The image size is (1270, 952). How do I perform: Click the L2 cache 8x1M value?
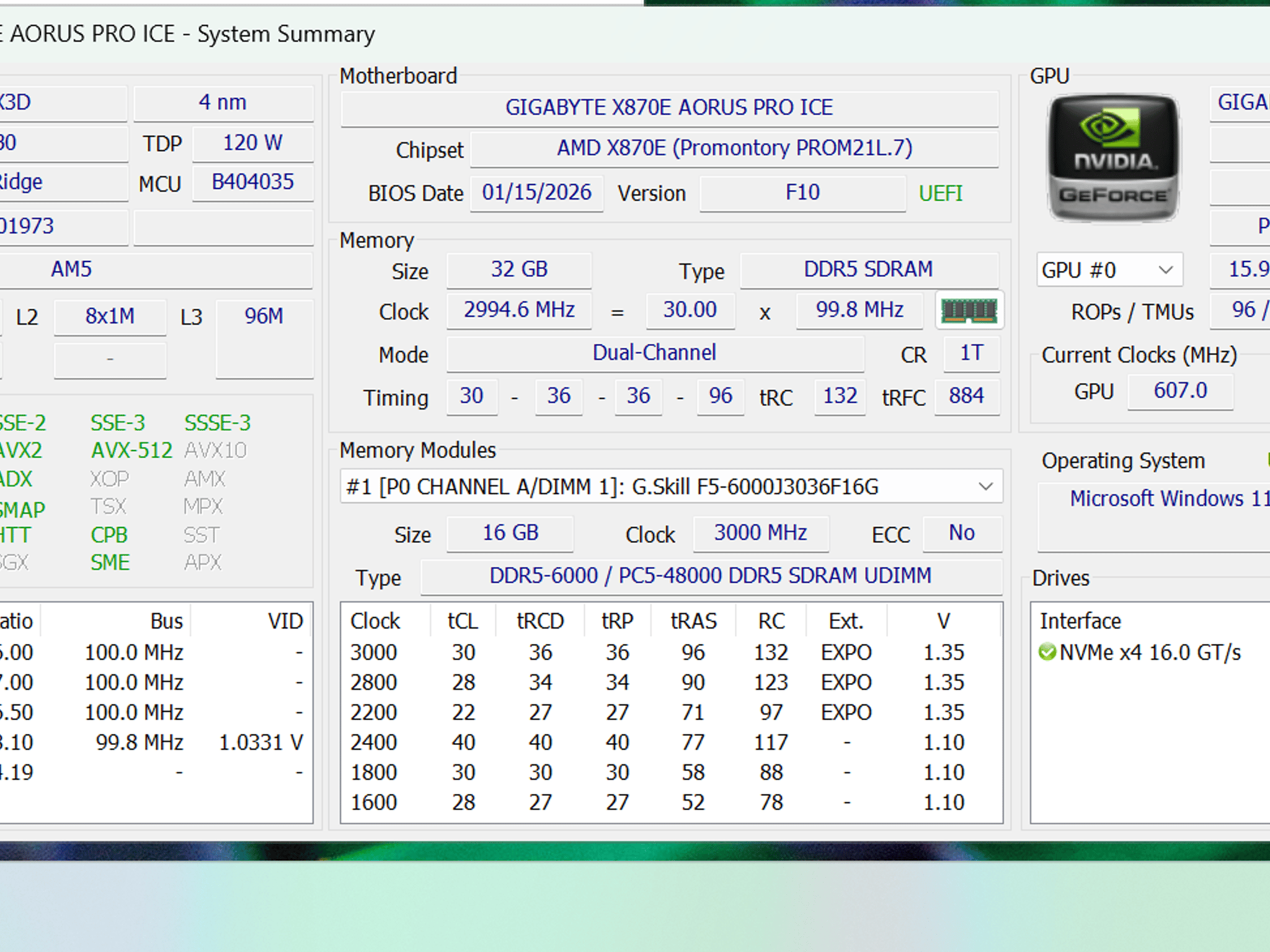pos(110,317)
